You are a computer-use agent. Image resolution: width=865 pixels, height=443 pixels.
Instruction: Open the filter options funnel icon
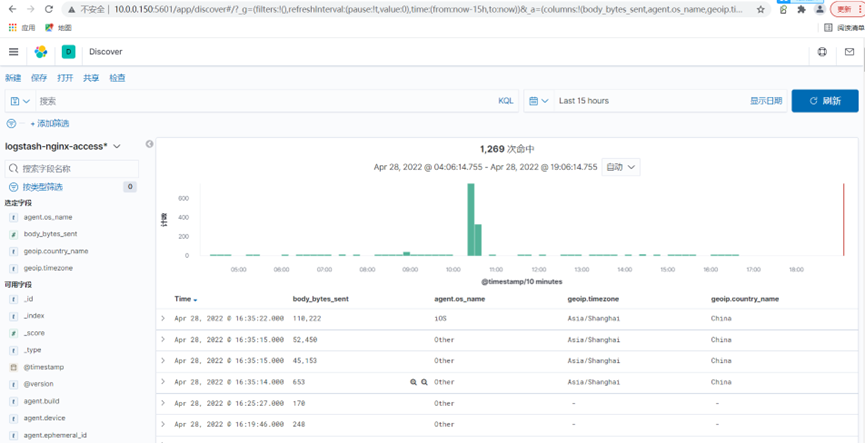coord(10,124)
